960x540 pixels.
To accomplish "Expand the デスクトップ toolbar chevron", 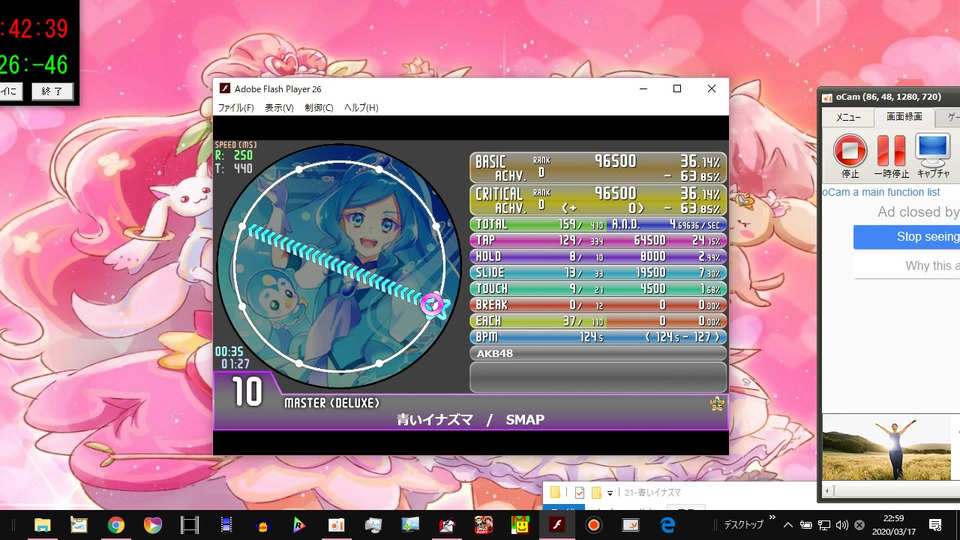I will click(x=772, y=519).
